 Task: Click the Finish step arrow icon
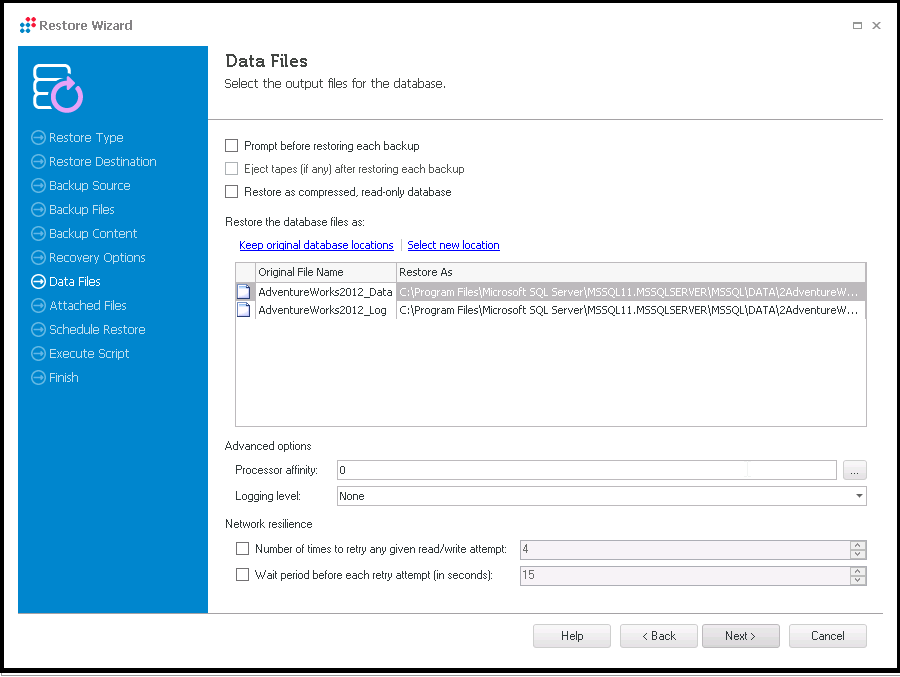[x=38, y=378]
